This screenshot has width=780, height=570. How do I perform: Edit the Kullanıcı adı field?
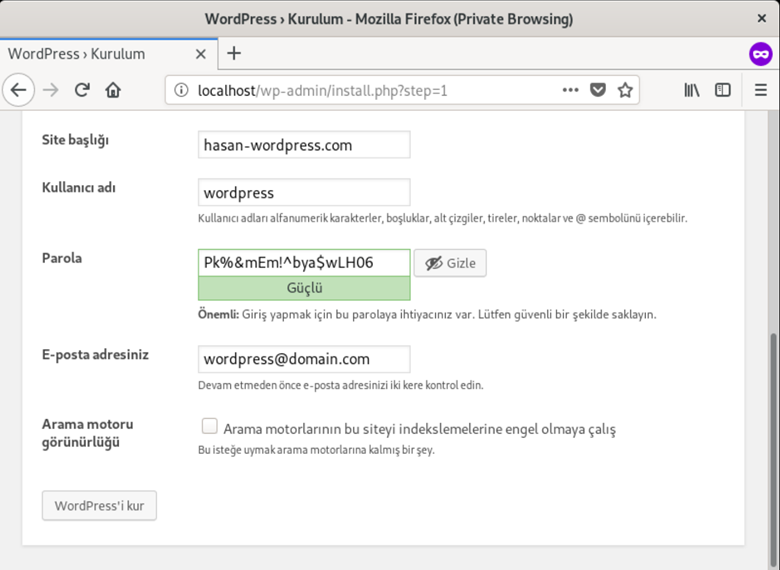point(304,192)
